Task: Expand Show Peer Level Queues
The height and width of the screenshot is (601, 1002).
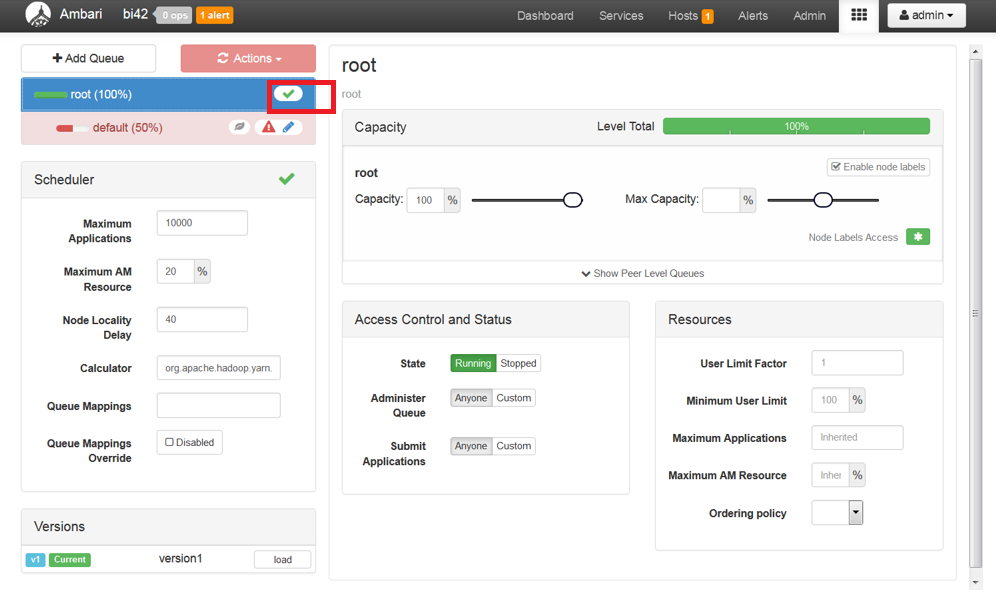Action: (x=644, y=273)
